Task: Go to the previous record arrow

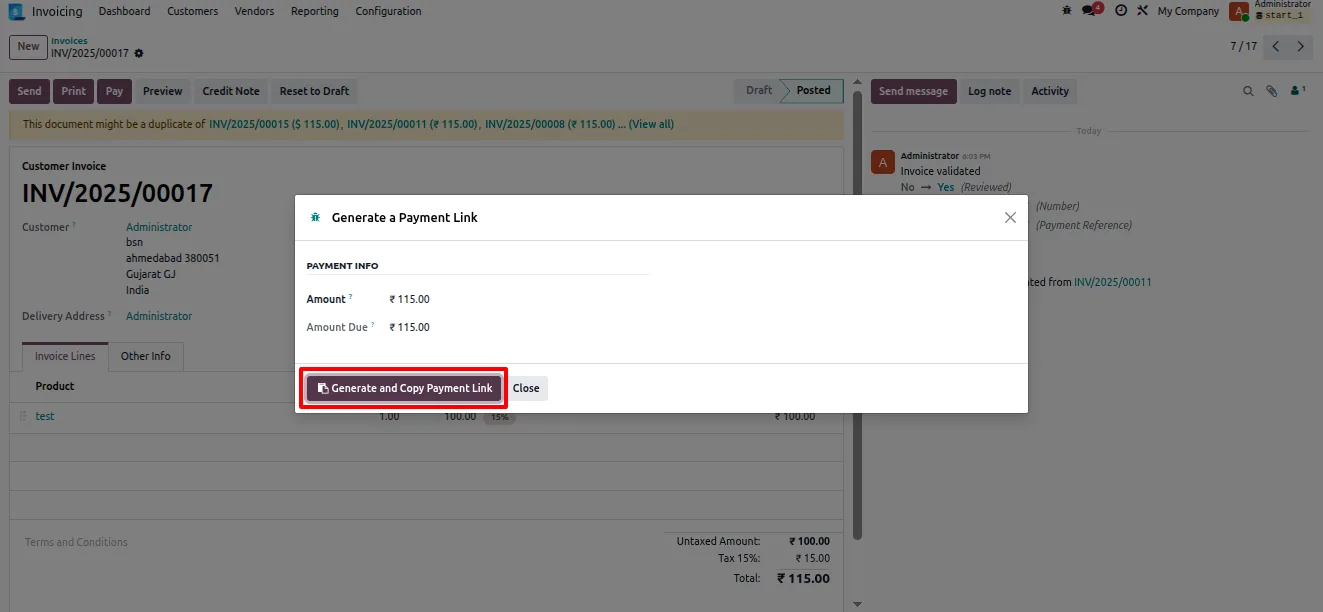Action: click(1276, 46)
